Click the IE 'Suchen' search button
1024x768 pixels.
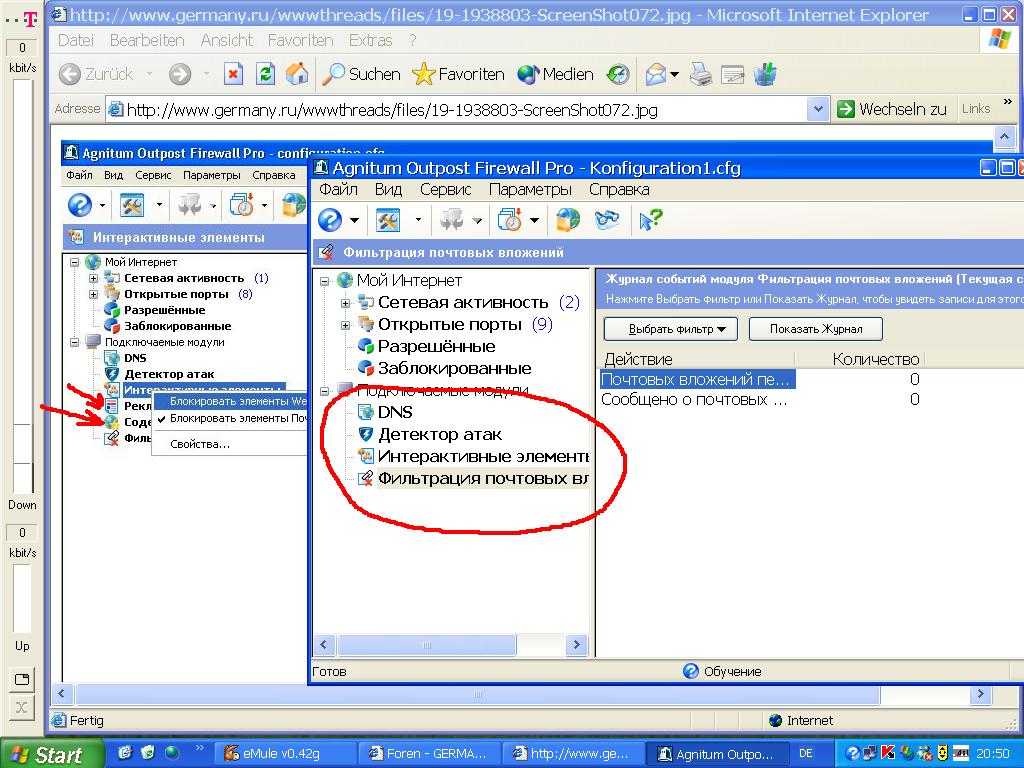tap(361, 74)
